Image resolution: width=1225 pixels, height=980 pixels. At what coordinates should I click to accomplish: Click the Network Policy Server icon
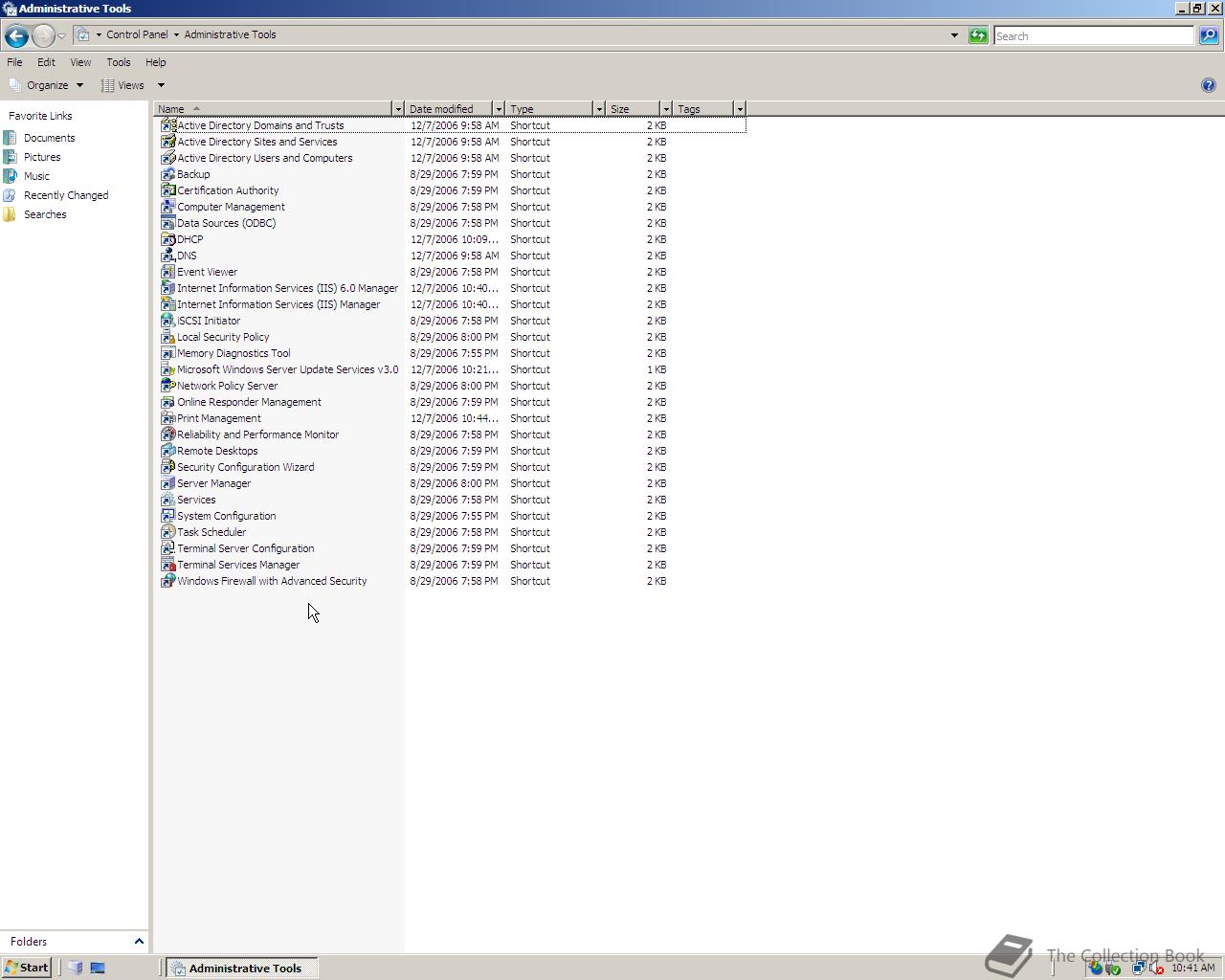pyautogui.click(x=167, y=386)
